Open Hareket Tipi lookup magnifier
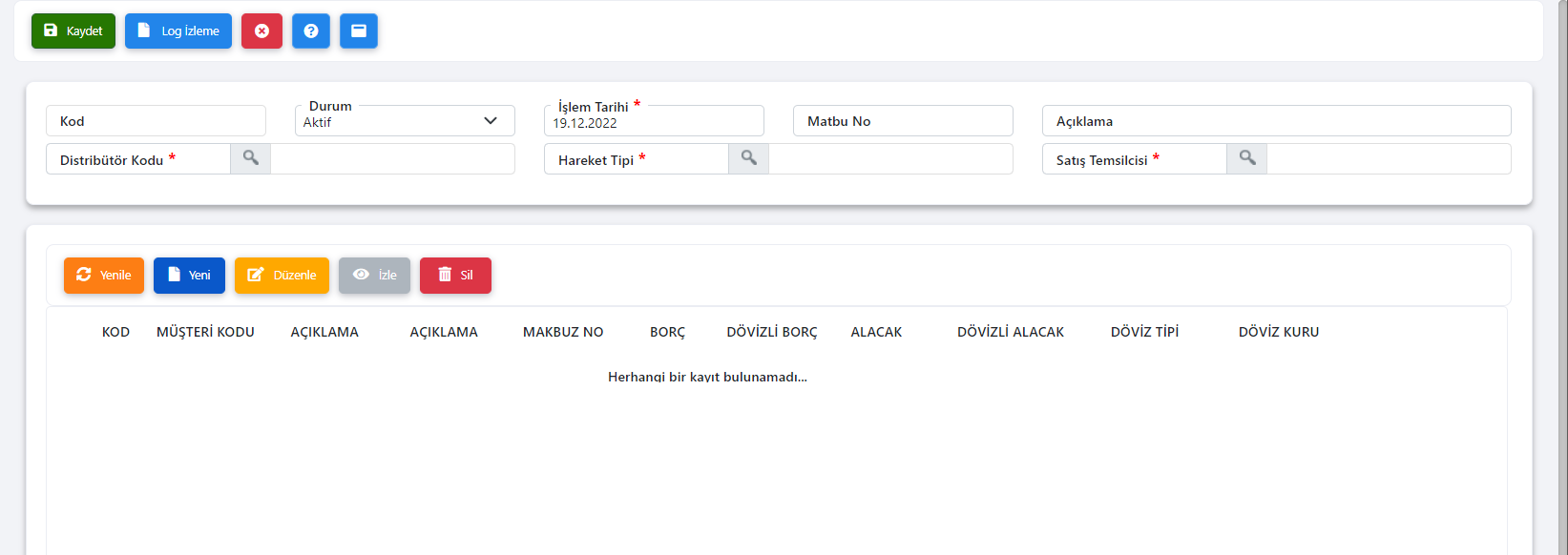 749,158
